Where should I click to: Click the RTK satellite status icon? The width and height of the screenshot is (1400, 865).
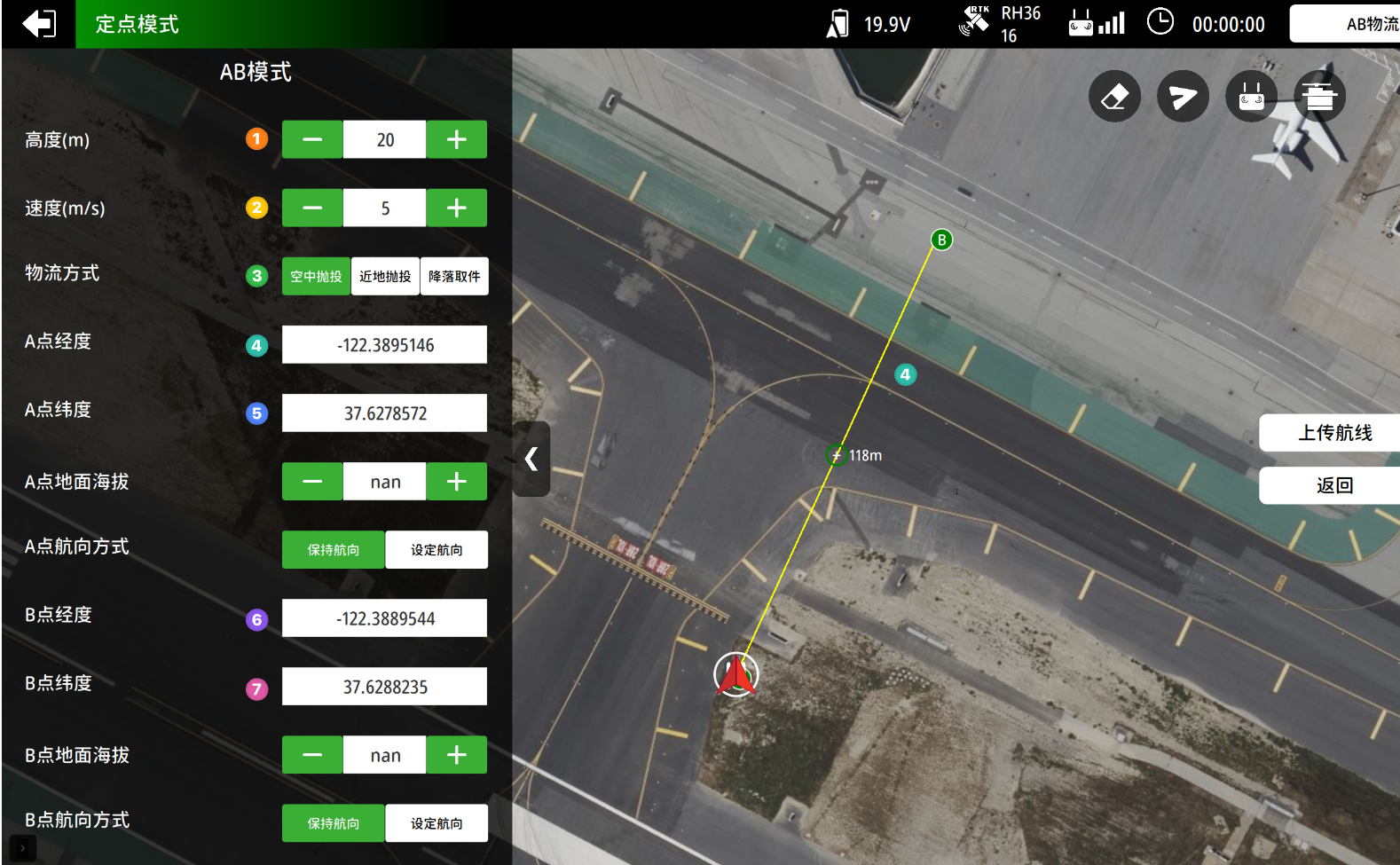pyautogui.click(x=974, y=22)
